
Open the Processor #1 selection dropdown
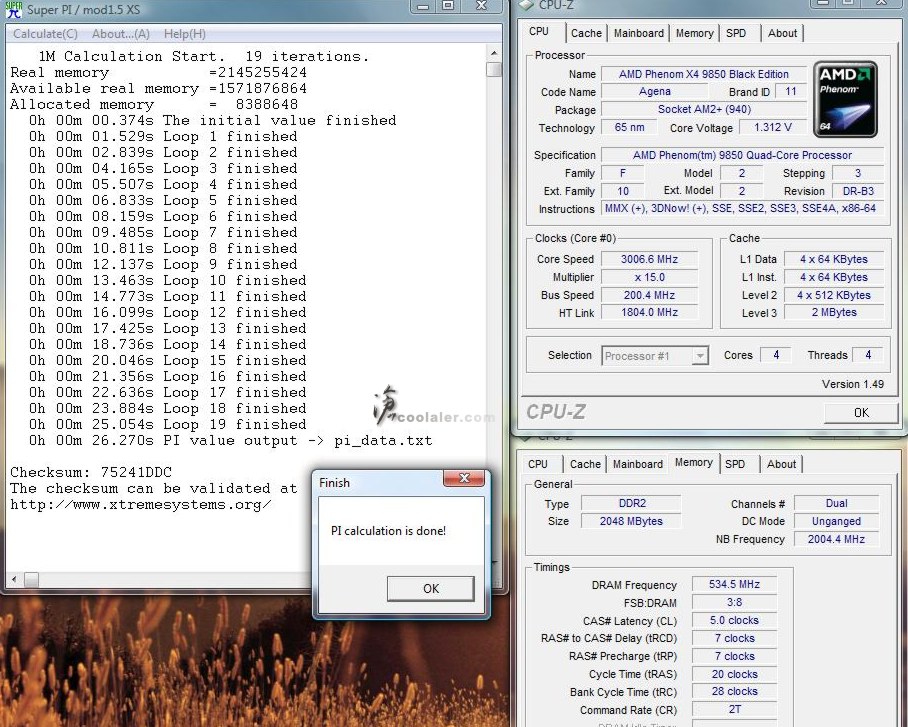pos(700,356)
